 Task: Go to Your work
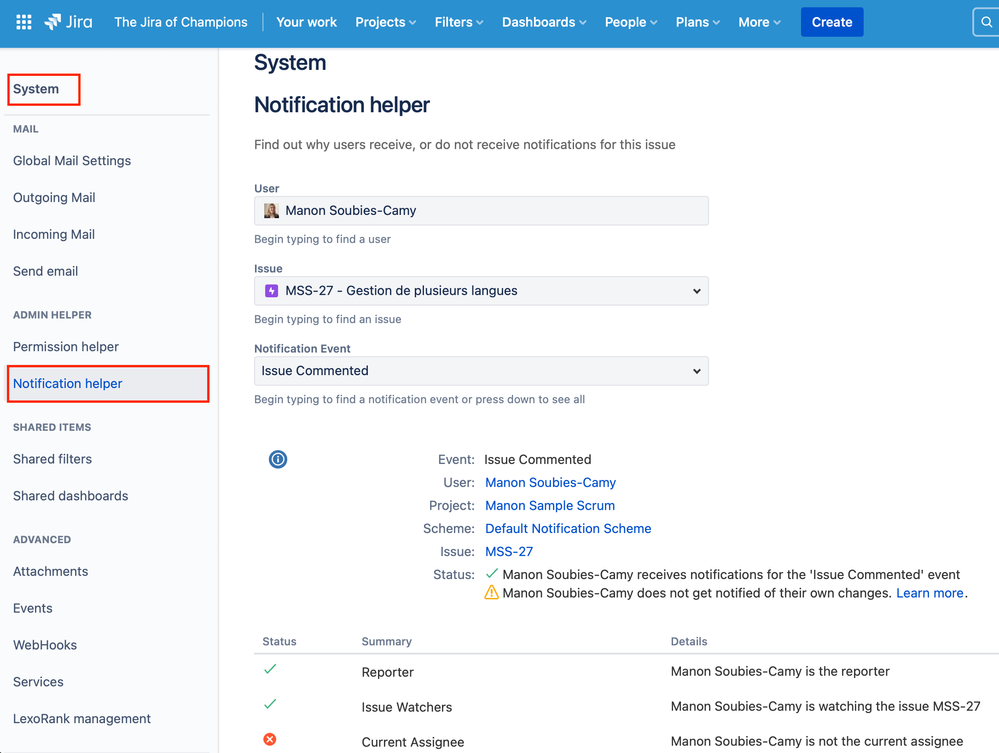pos(306,22)
